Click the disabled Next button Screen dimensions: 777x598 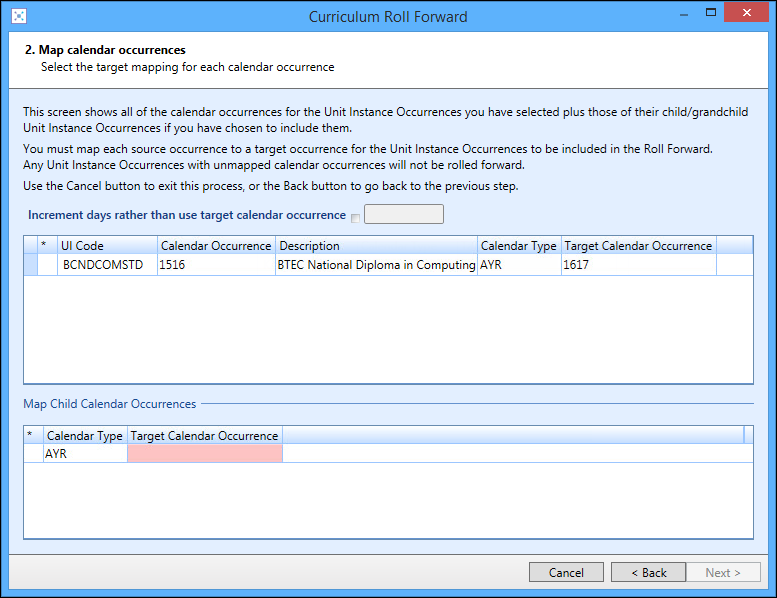click(723, 572)
